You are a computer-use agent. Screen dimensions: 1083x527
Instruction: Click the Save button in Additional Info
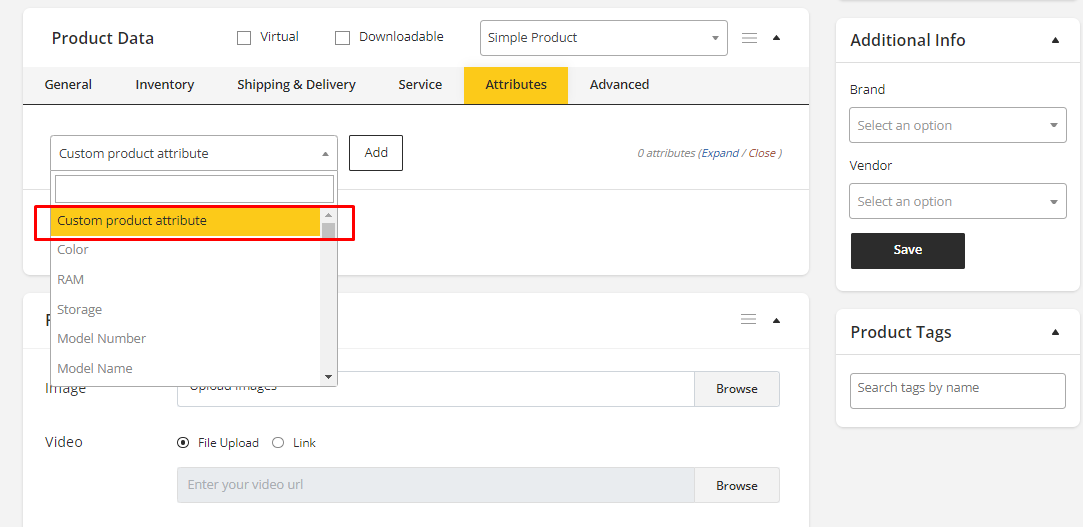(x=907, y=250)
